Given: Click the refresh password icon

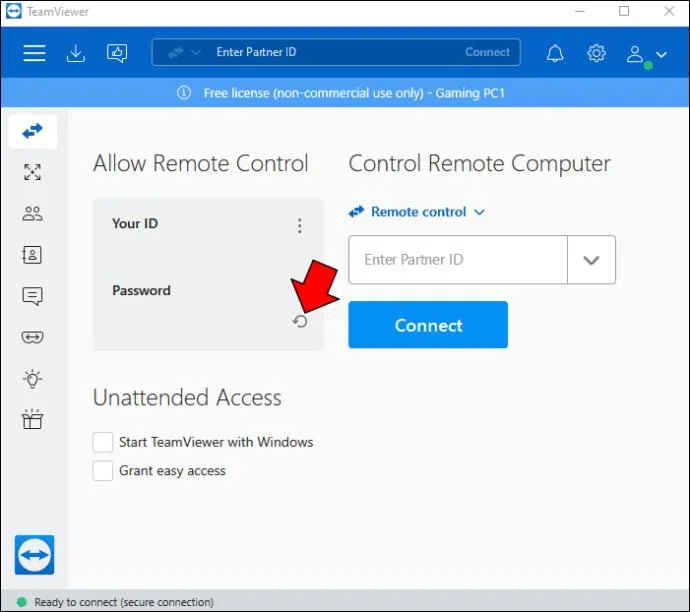Looking at the screenshot, I should click(x=300, y=322).
